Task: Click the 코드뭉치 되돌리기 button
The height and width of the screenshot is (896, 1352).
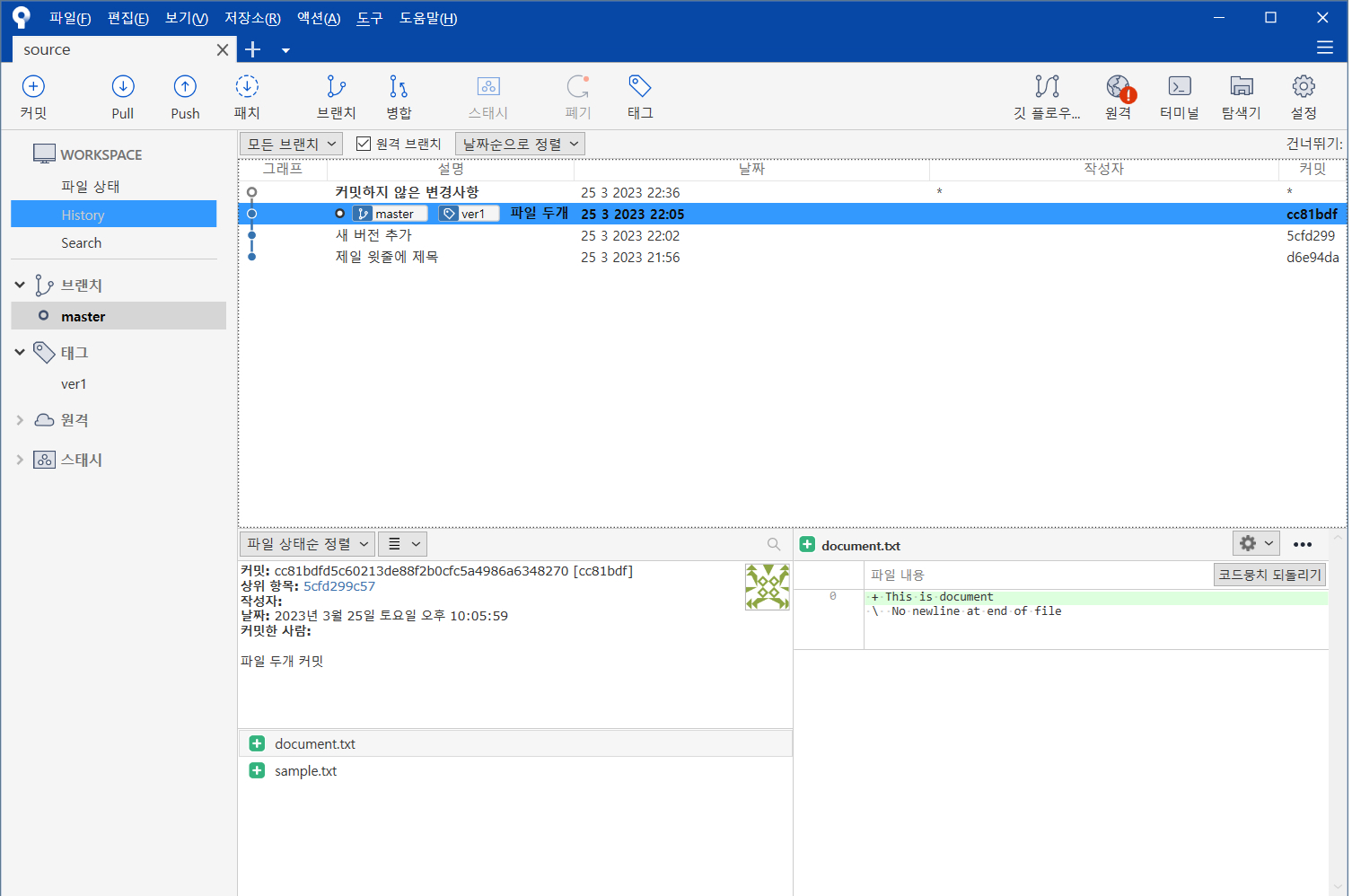Action: coord(1270,575)
